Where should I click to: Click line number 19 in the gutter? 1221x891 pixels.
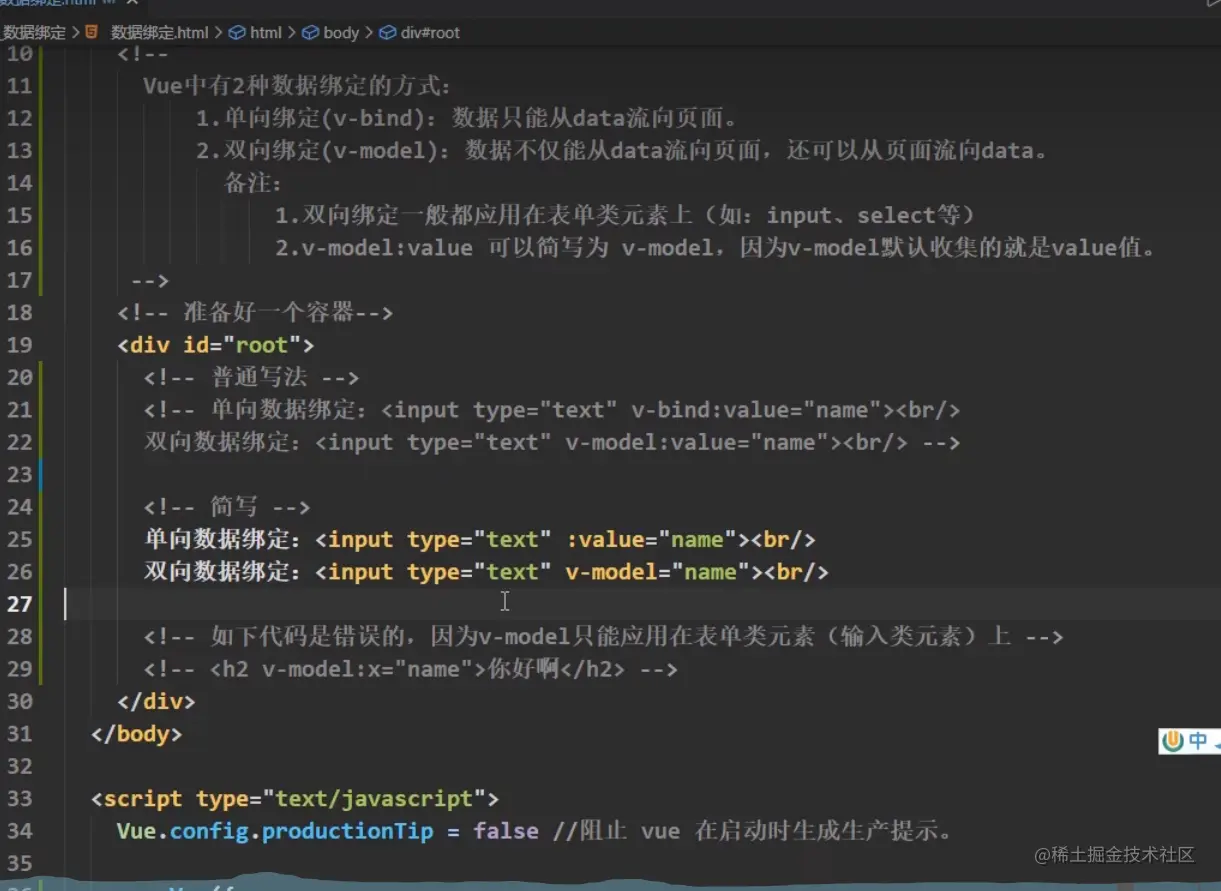pos(20,345)
